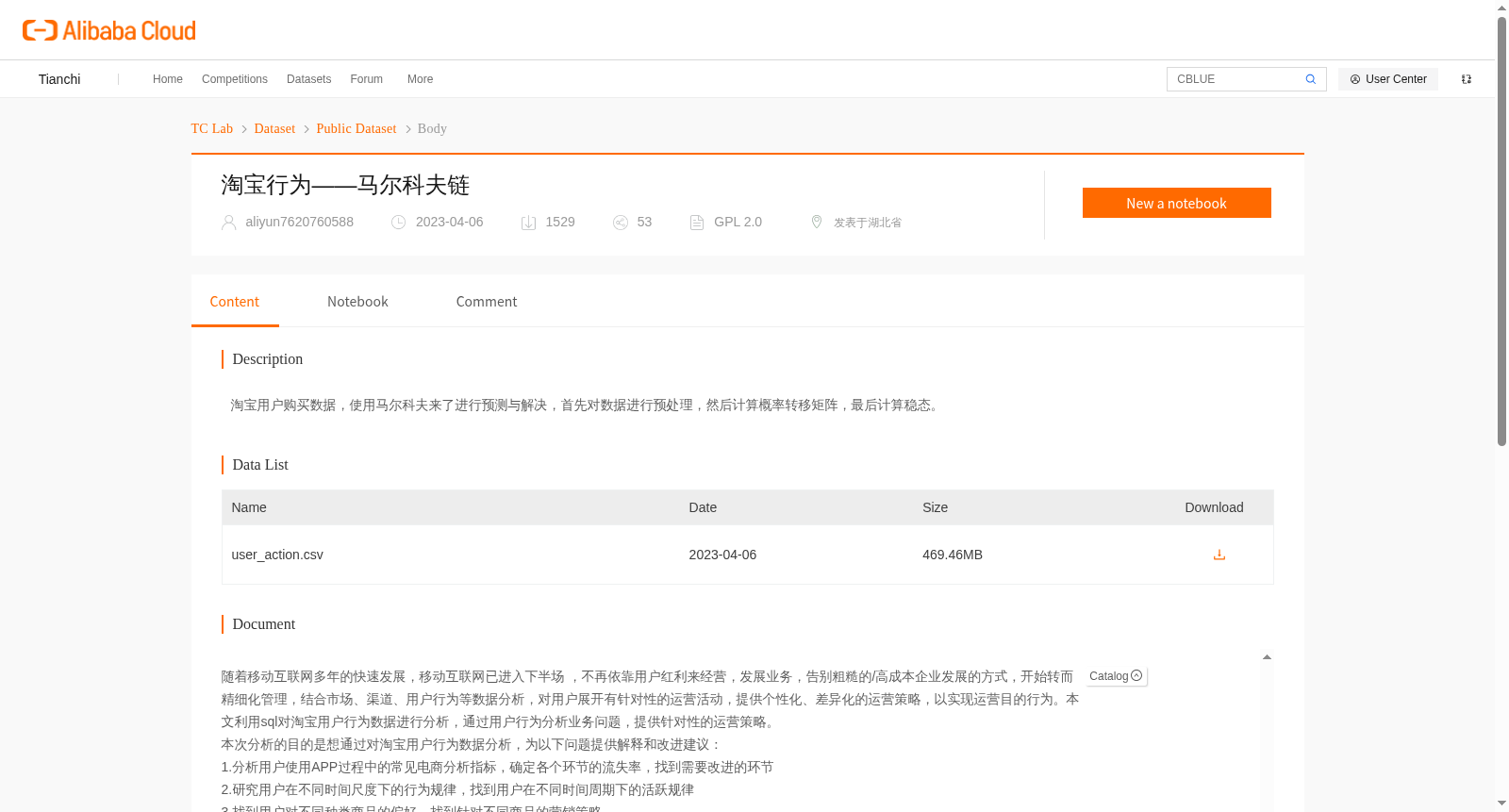Image resolution: width=1509 pixels, height=812 pixels.
Task: Click the author name aliyun7620760588
Action: point(300,222)
